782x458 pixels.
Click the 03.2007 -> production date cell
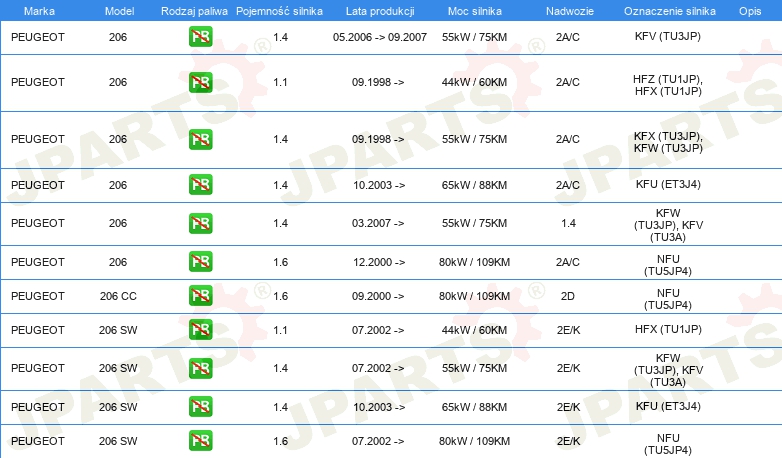[x=378, y=223]
